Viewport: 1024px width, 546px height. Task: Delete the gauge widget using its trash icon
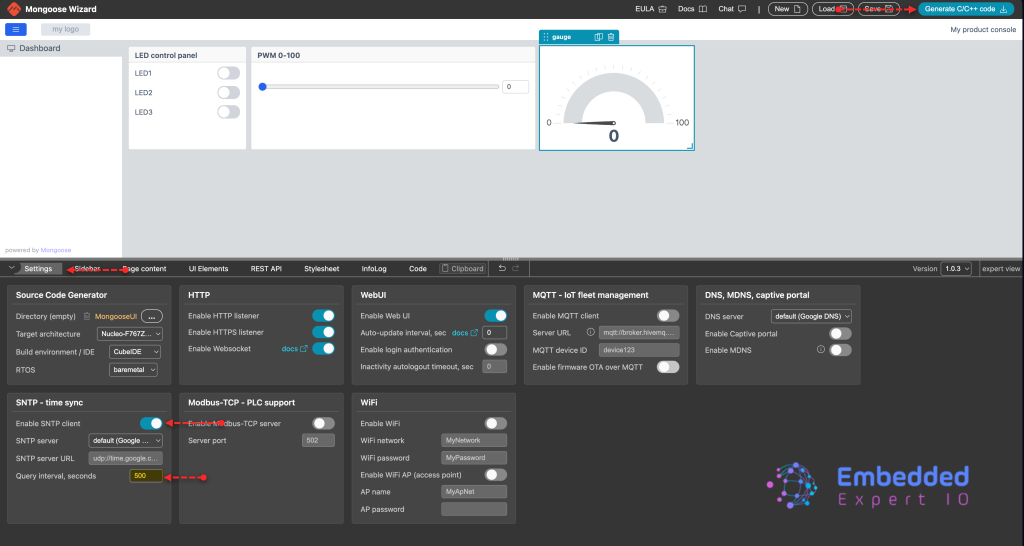pyautogui.click(x=611, y=37)
